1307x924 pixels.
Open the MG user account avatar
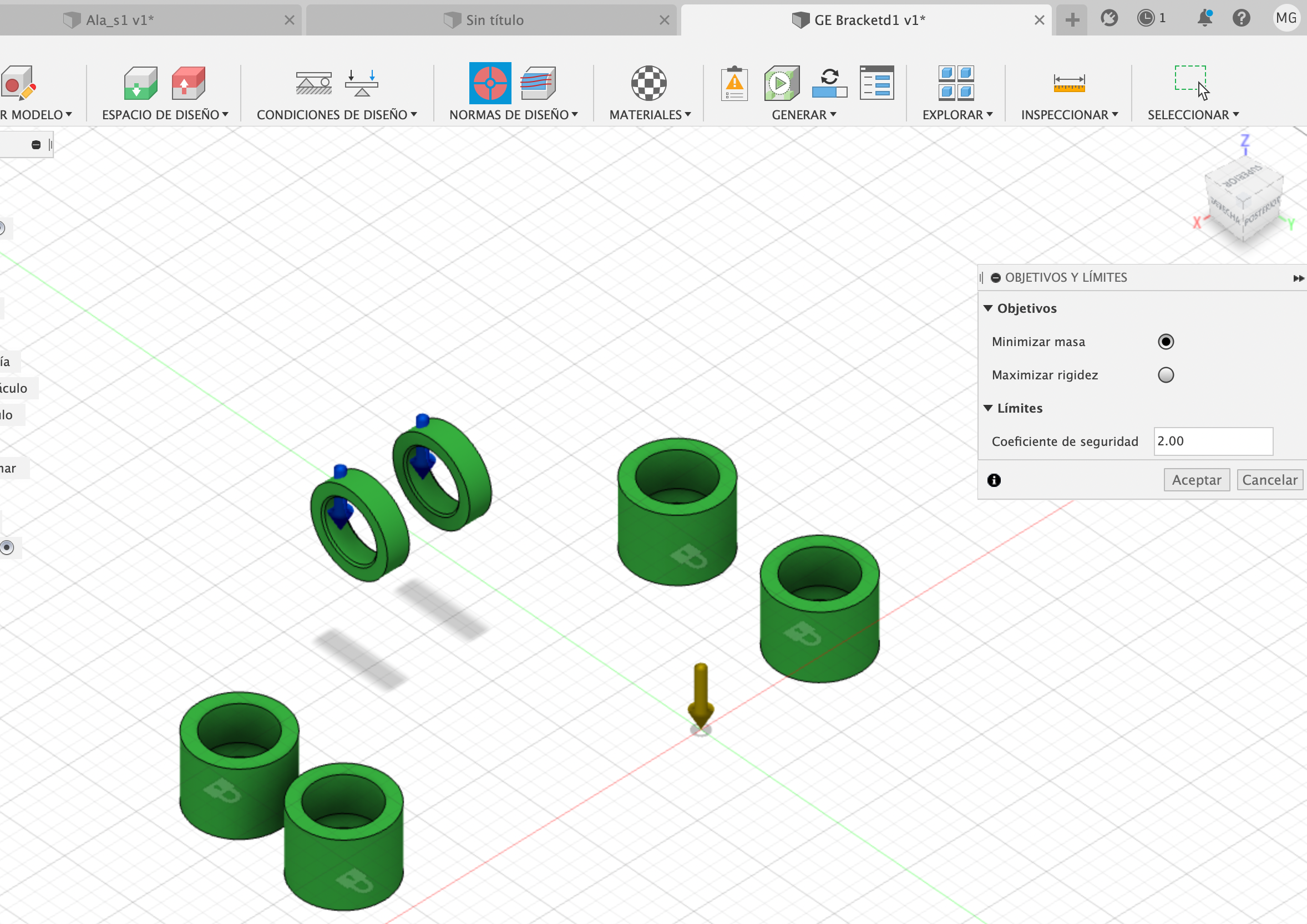tap(1286, 18)
